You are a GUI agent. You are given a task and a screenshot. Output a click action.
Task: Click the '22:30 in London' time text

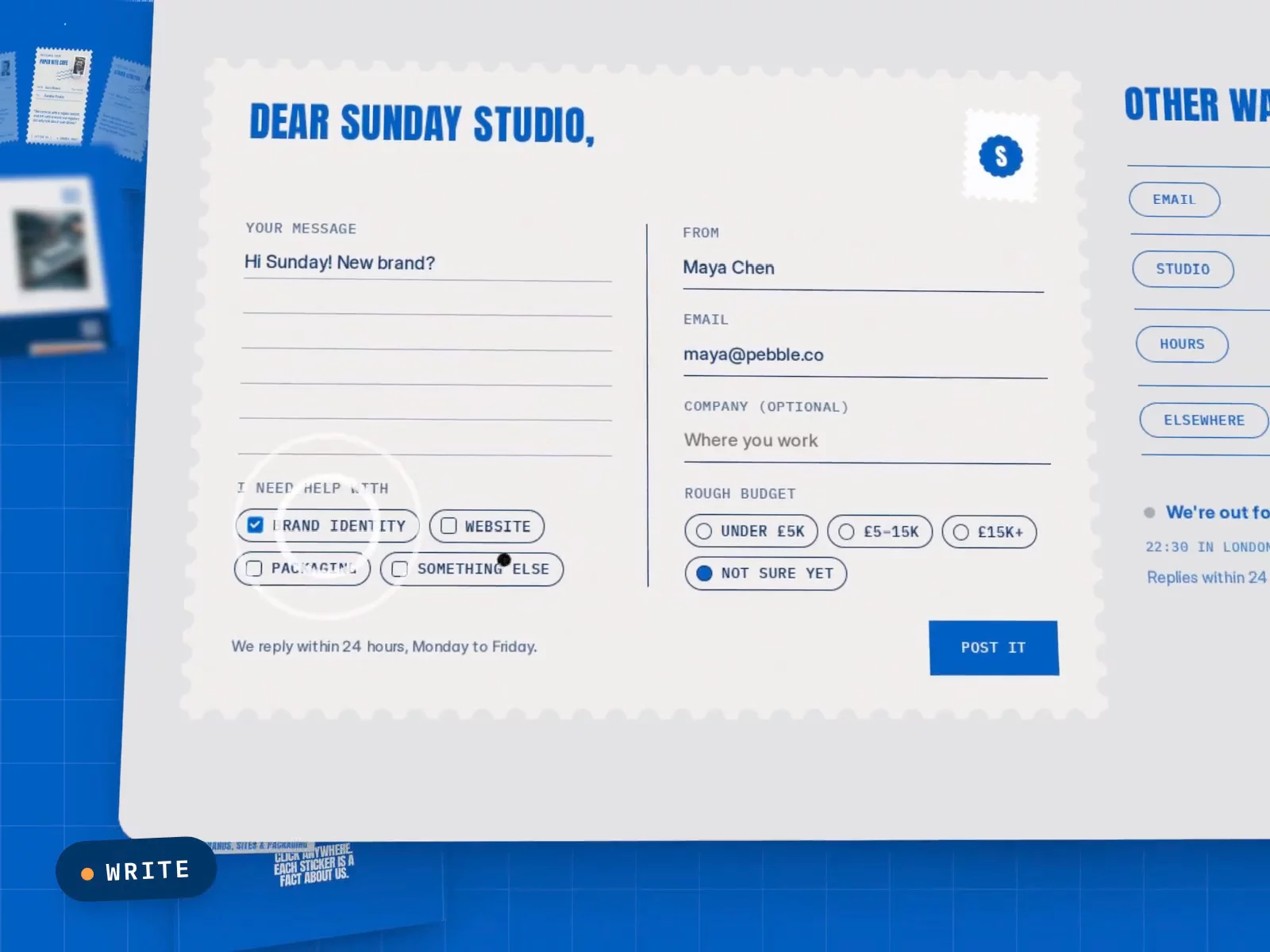pos(1207,547)
